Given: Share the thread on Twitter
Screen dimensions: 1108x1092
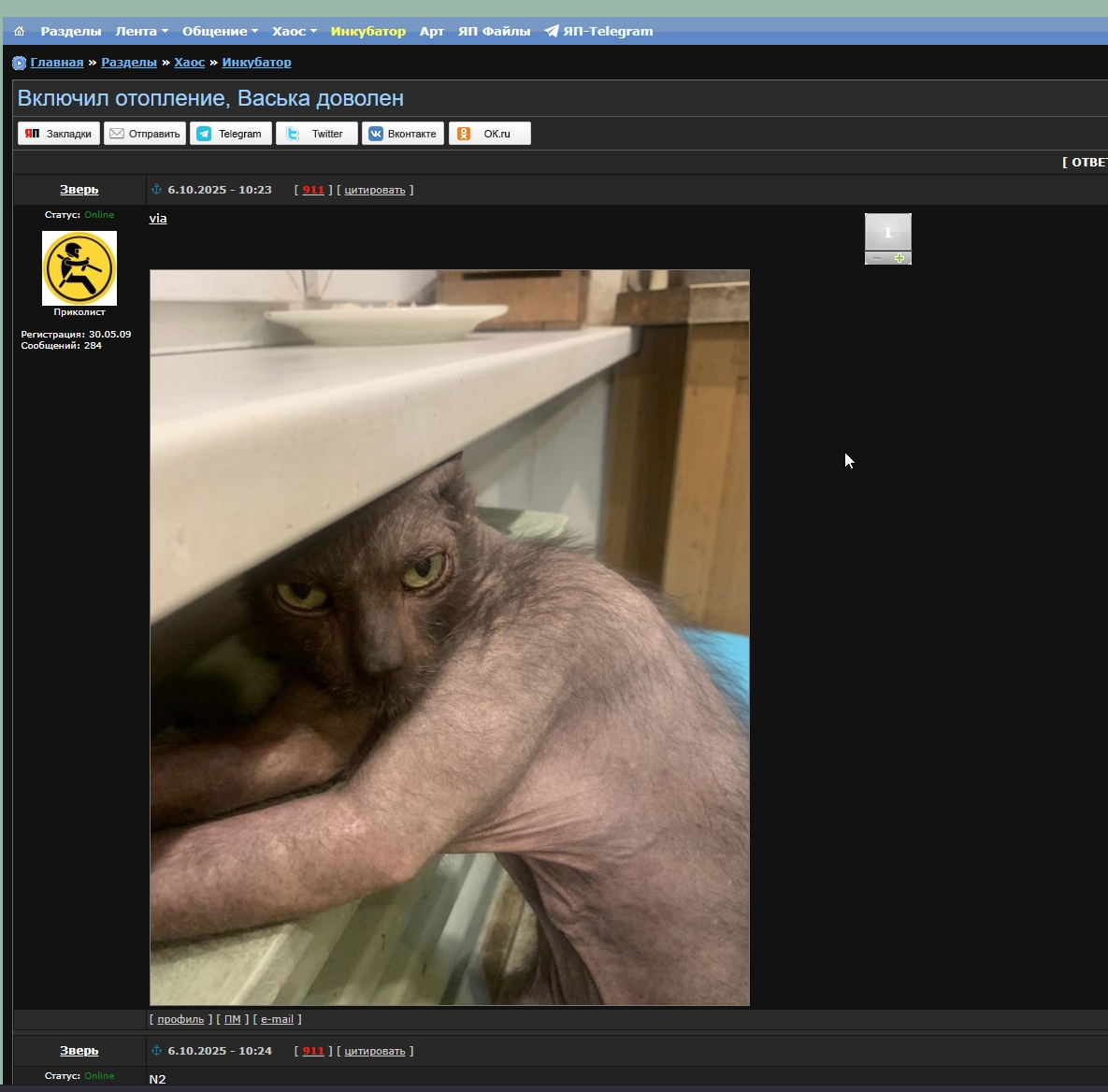Looking at the screenshot, I should (317, 134).
